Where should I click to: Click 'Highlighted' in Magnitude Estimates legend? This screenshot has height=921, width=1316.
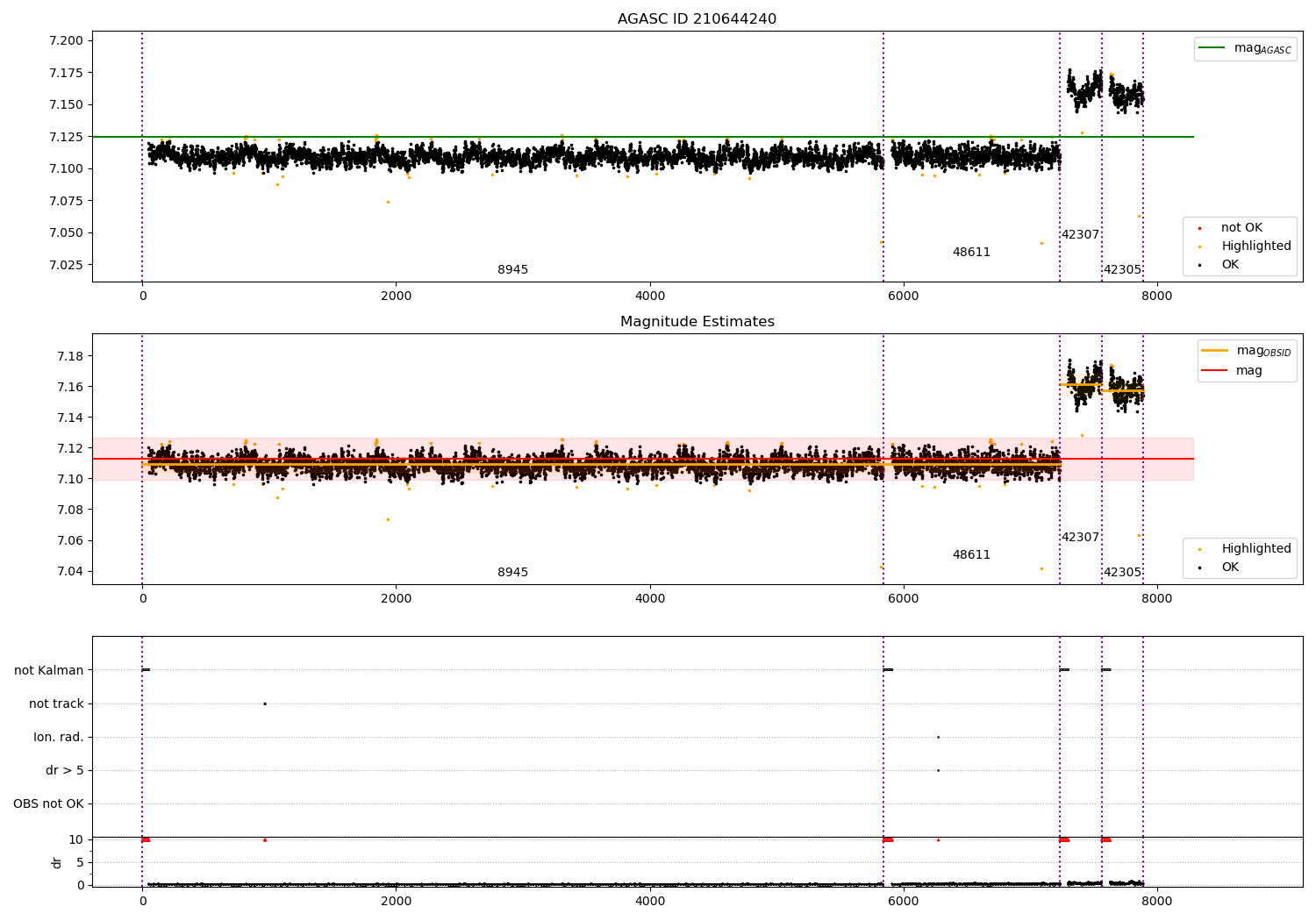(x=1255, y=549)
